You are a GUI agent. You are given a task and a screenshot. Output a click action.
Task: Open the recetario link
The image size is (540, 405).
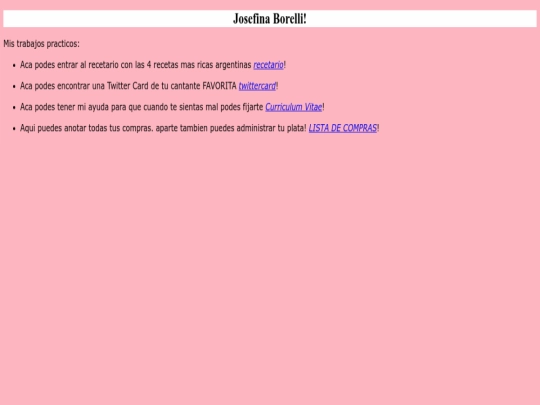pos(268,65)
